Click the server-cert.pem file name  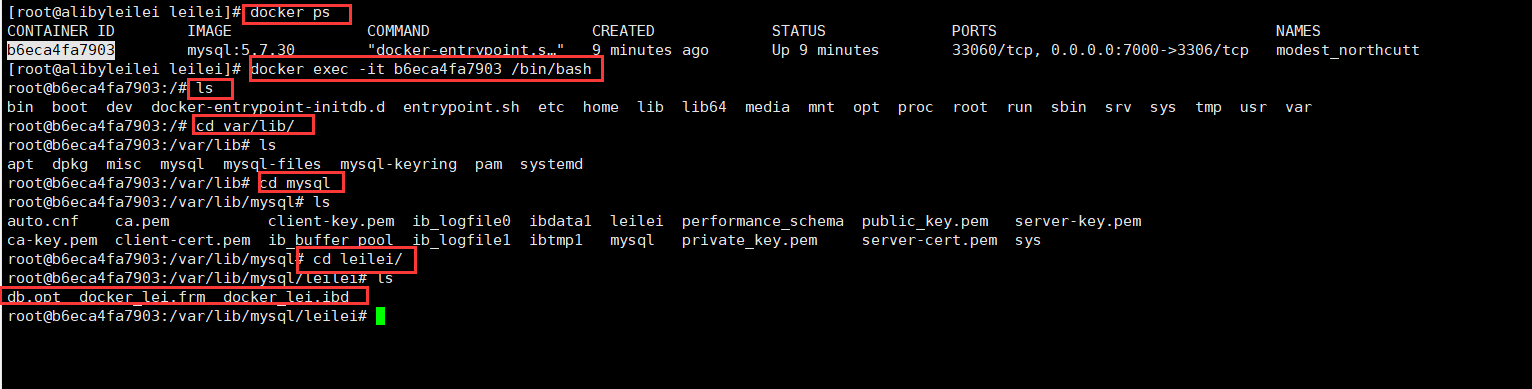click(929, 240)
